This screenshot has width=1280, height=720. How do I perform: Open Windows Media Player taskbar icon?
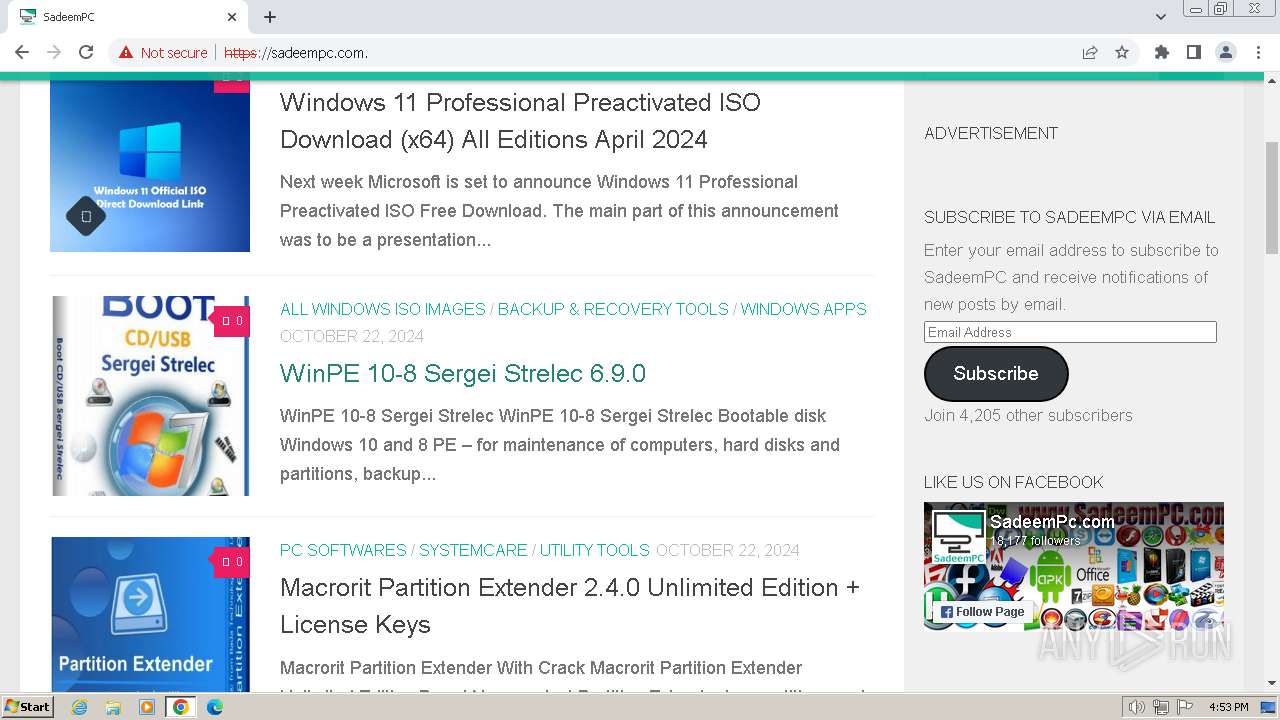coord(147,707)
